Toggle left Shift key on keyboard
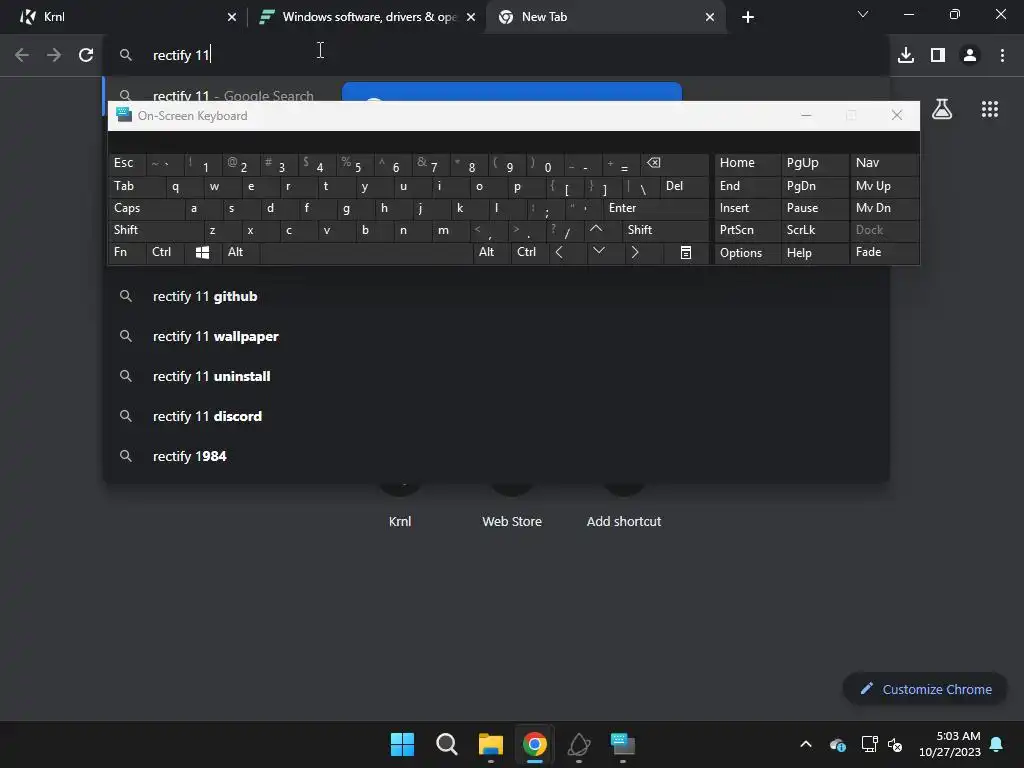This screenshot has height=768, width=1024. click(x=156, y=230)
